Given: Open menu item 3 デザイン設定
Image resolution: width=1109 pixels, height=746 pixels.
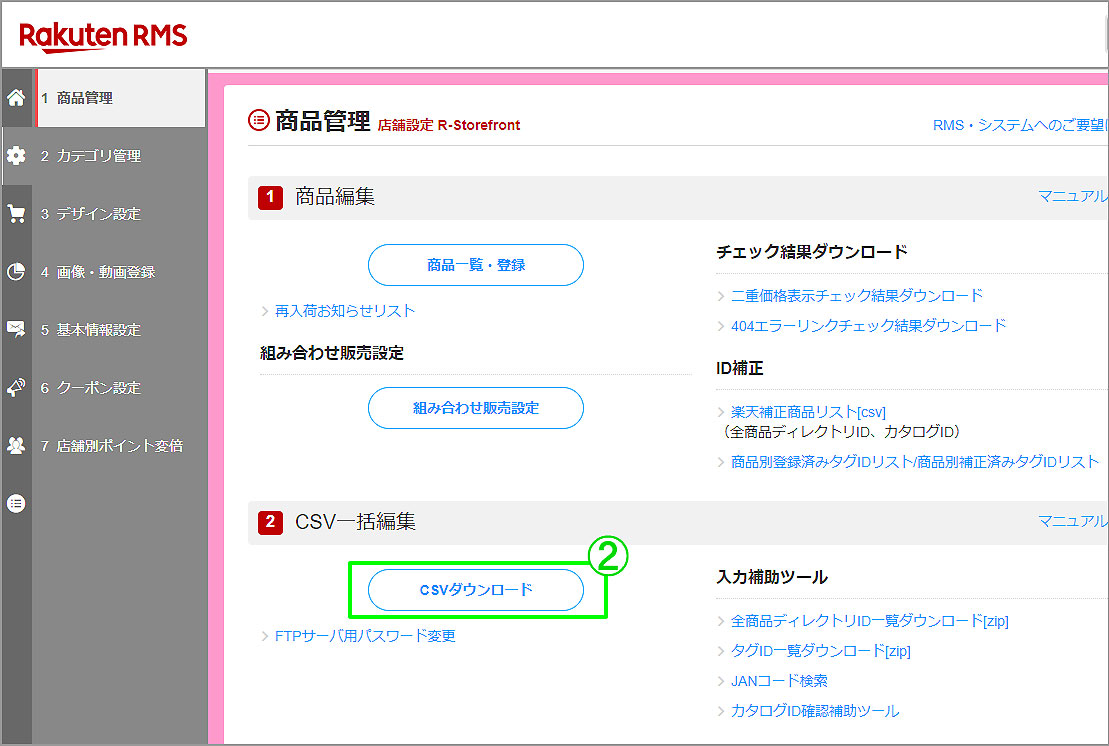Looking at the screenshot, I should (119, 214).
